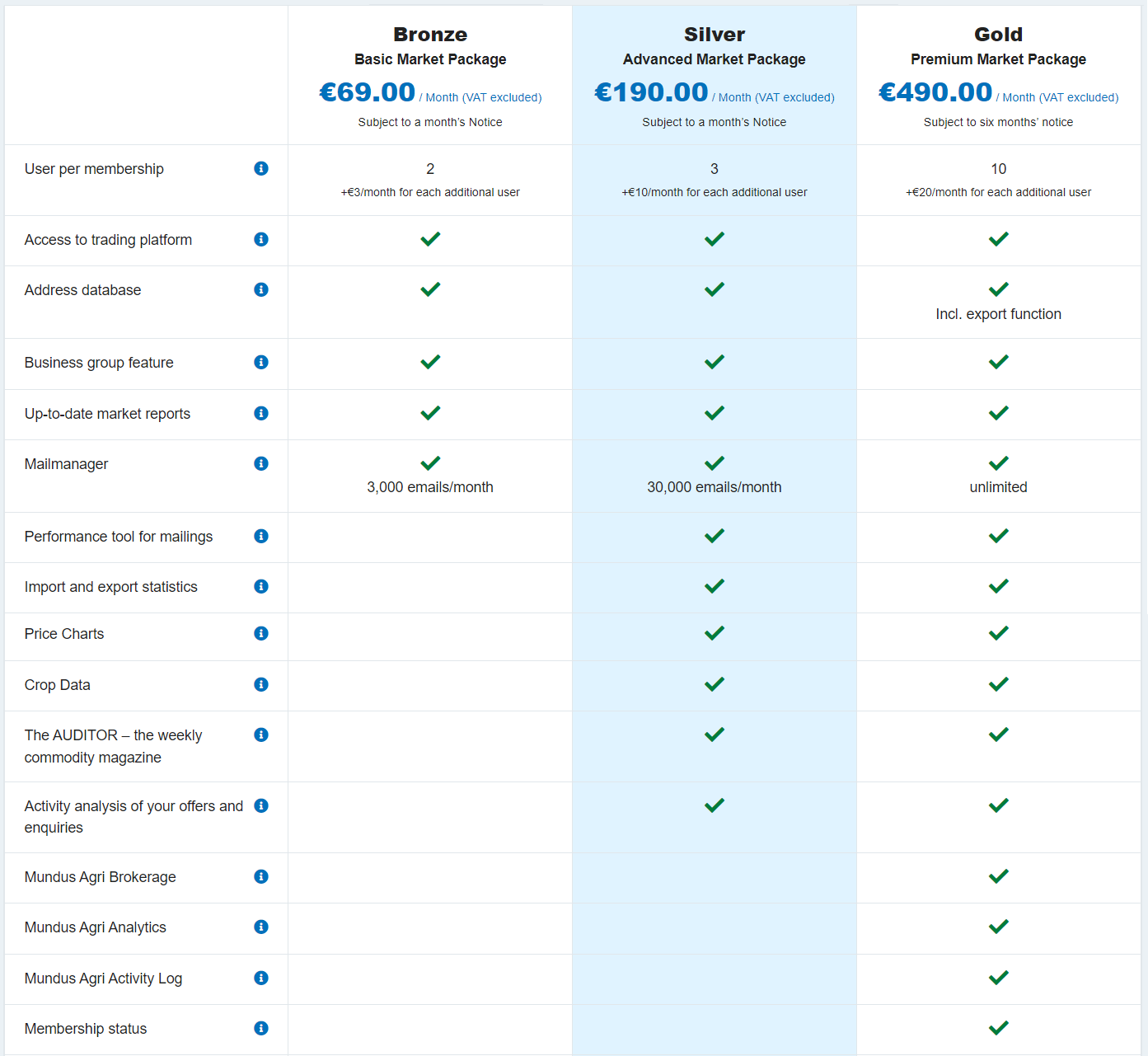Select the Silver package heading
The image size is (1148, 1056).
(x=715, y=35)
